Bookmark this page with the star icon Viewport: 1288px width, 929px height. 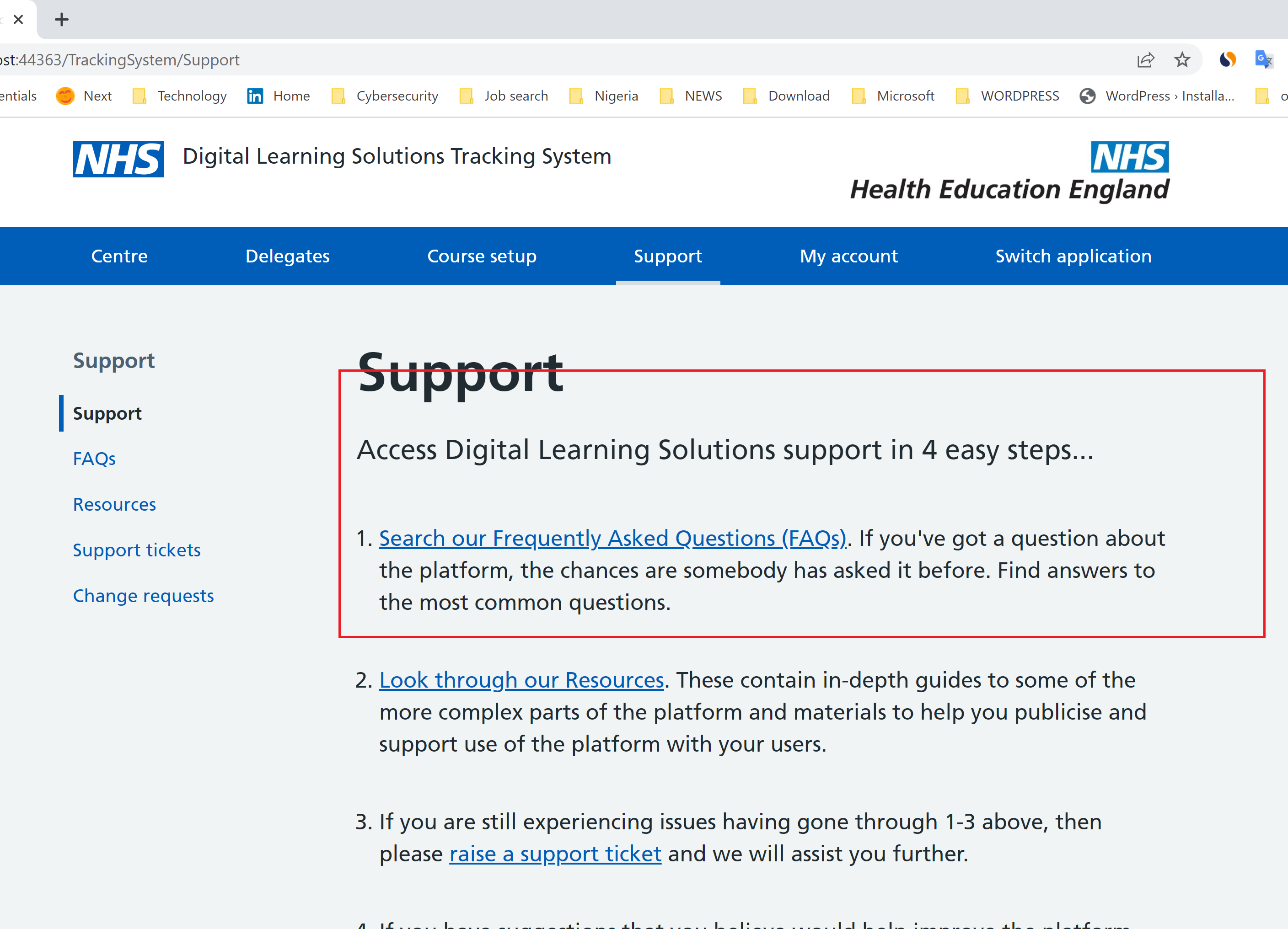(1182, 59)
